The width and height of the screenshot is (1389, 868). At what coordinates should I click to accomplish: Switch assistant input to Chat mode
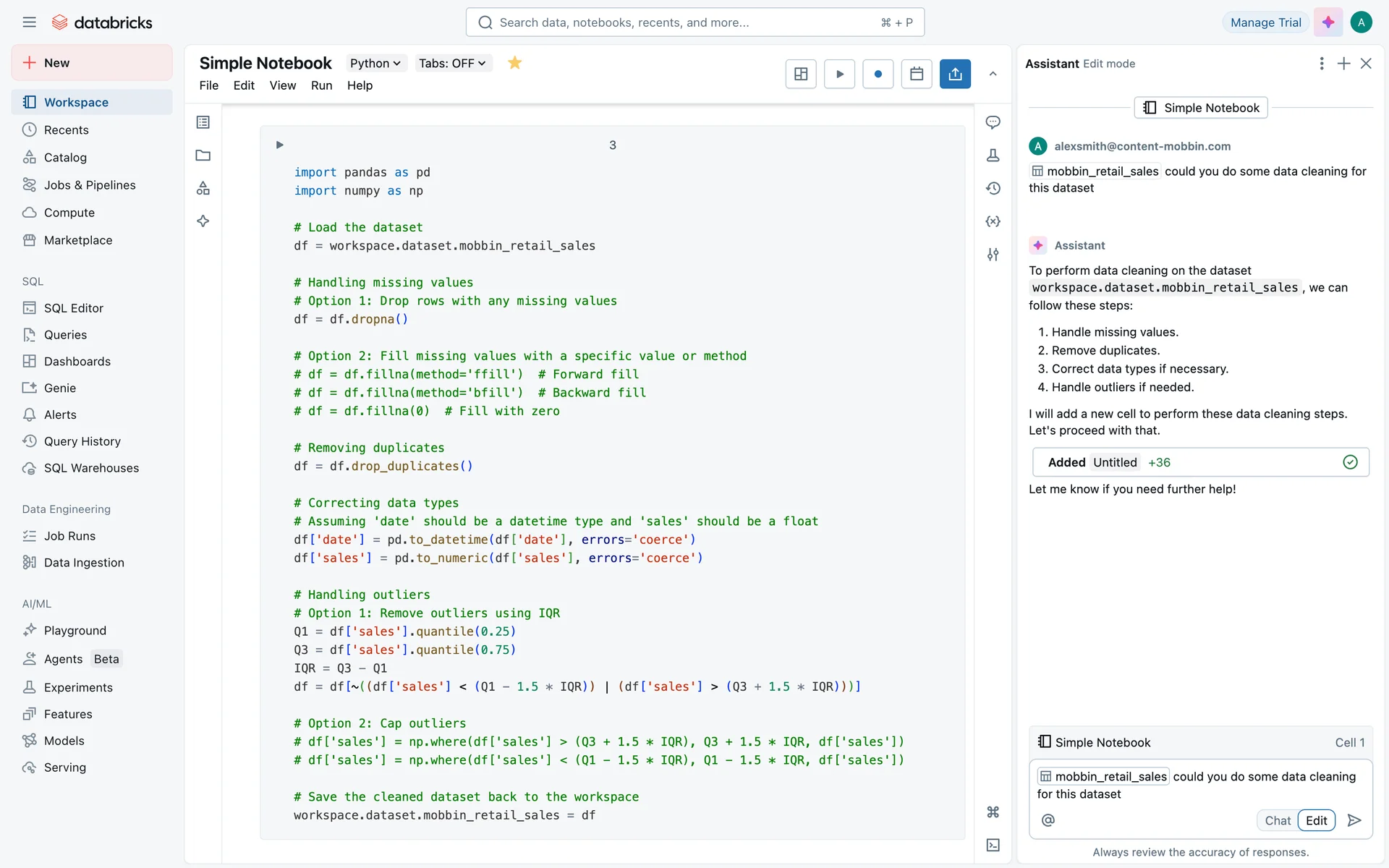[1277, 820]
